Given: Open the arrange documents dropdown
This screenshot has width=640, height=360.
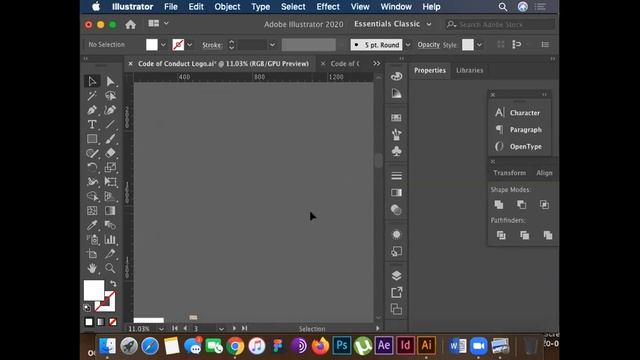Looking at the screenshot, I should point(158,24).
